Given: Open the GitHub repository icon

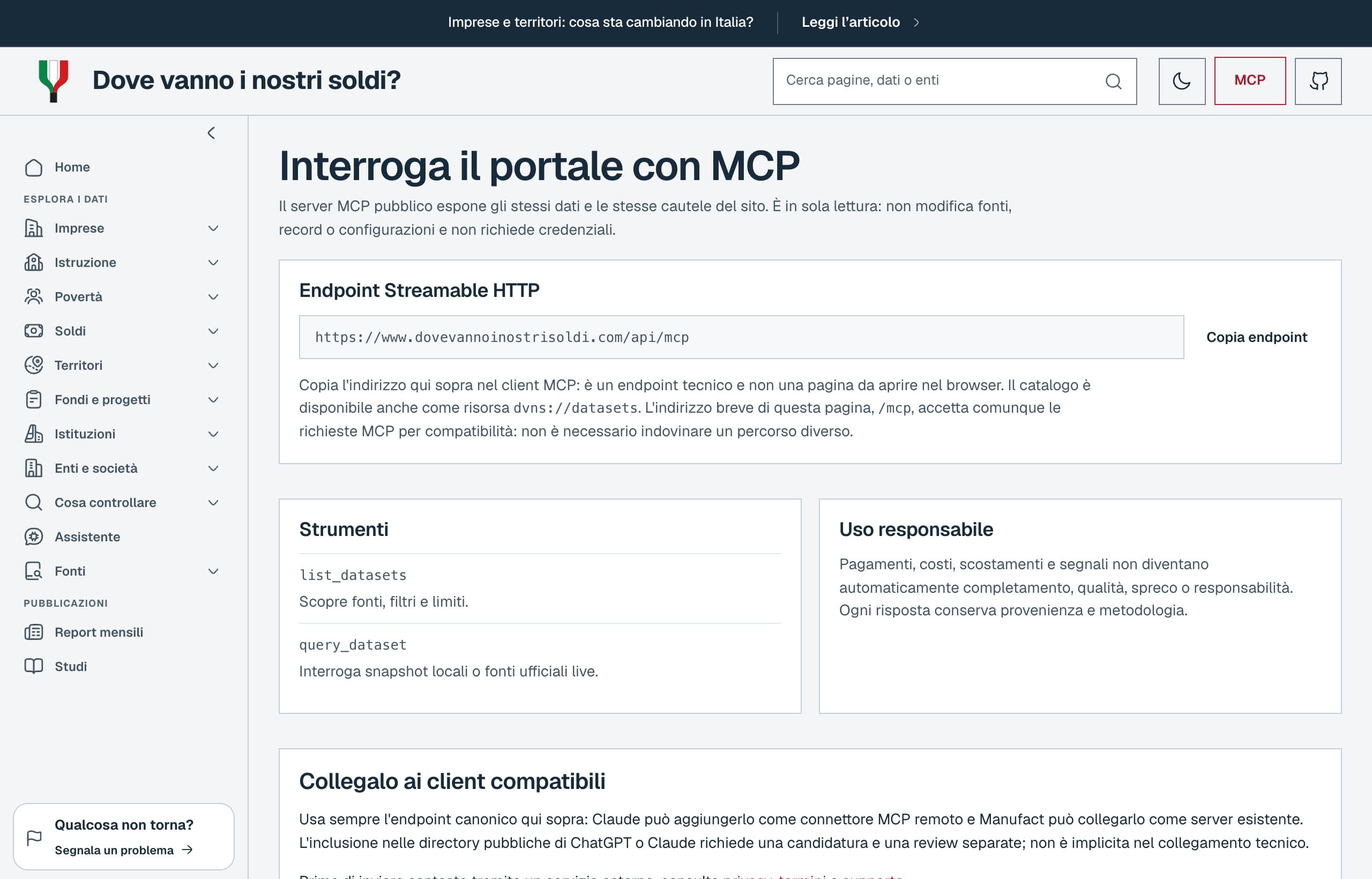Looking at the screenshot, I should coord(1318,81).
